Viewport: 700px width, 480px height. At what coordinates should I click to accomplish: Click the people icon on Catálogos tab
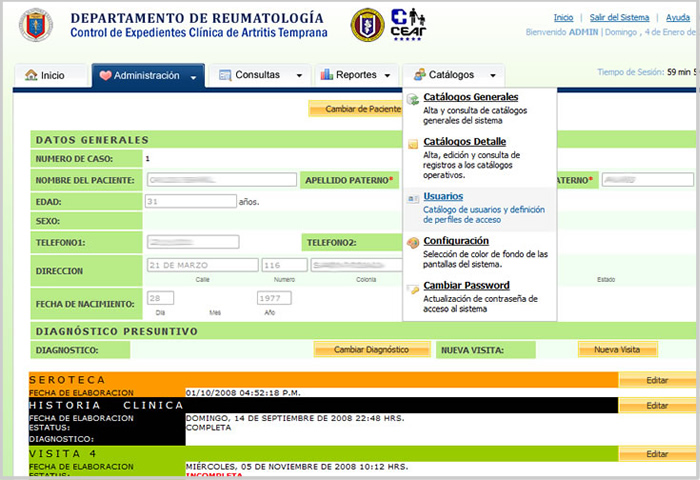(x=420, y=74)
